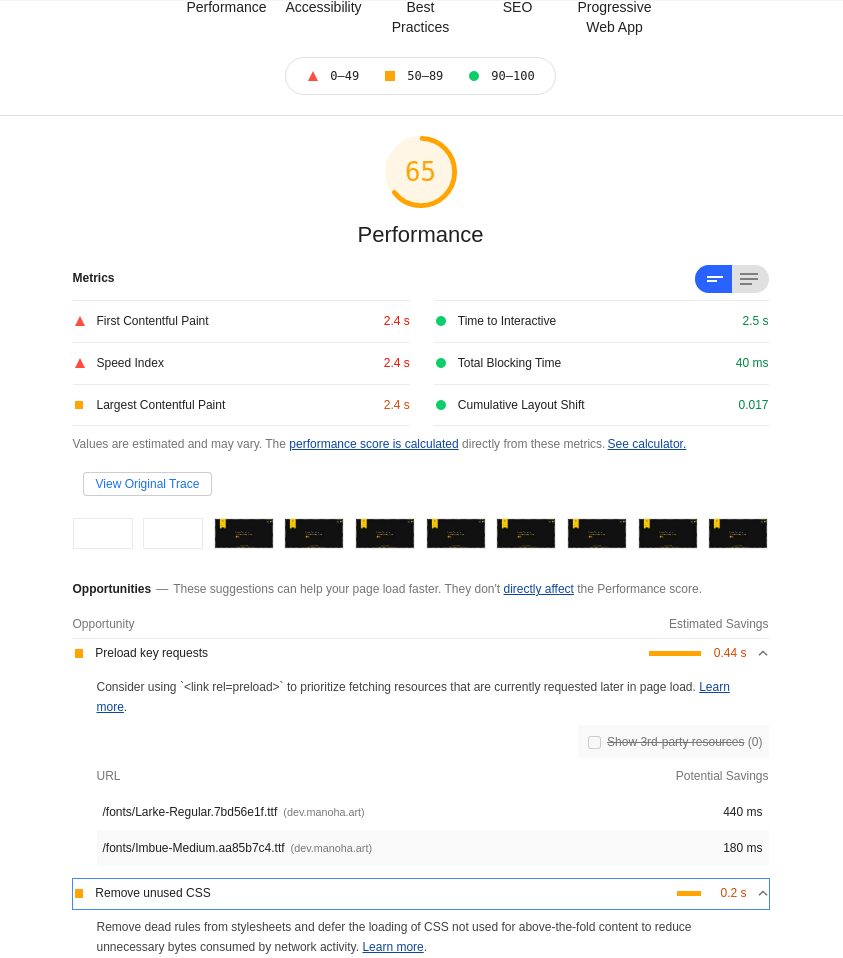Click the Metrics section heading
The width and height of the screenshot is (843, 958).
[93, 278]
